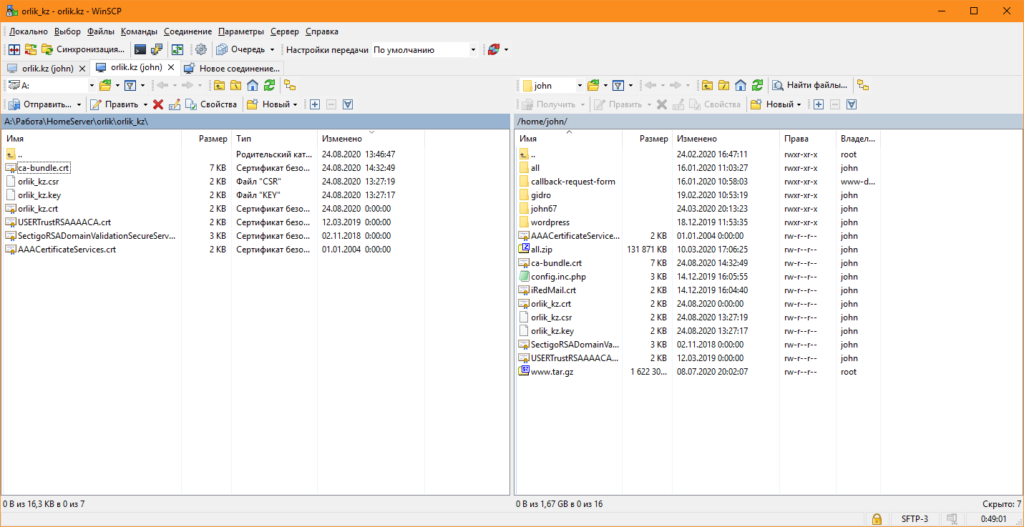1024x527 pixels.
Task: Open the terminal console icon
Action: click(x=140, y=49)
